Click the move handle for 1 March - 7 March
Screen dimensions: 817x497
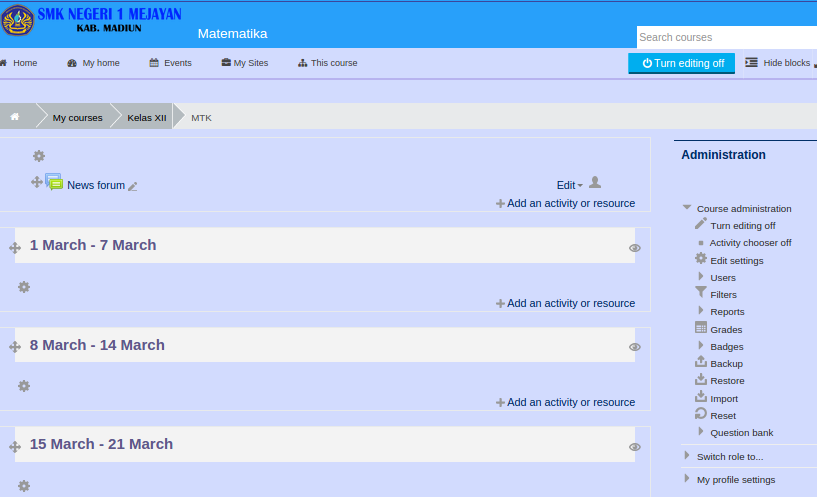coord(15,248)
